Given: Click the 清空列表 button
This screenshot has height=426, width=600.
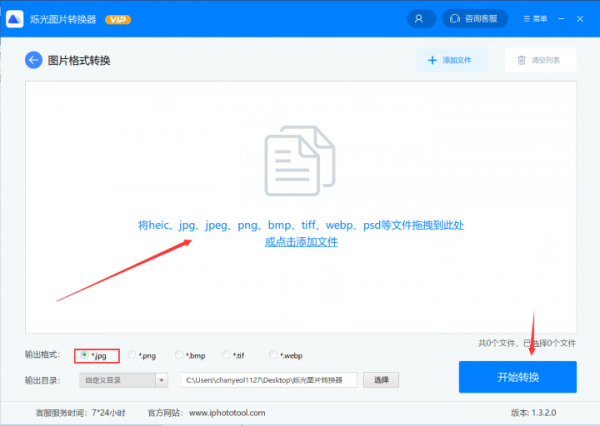Looking at the screenshot, I should tap(540, 60).
